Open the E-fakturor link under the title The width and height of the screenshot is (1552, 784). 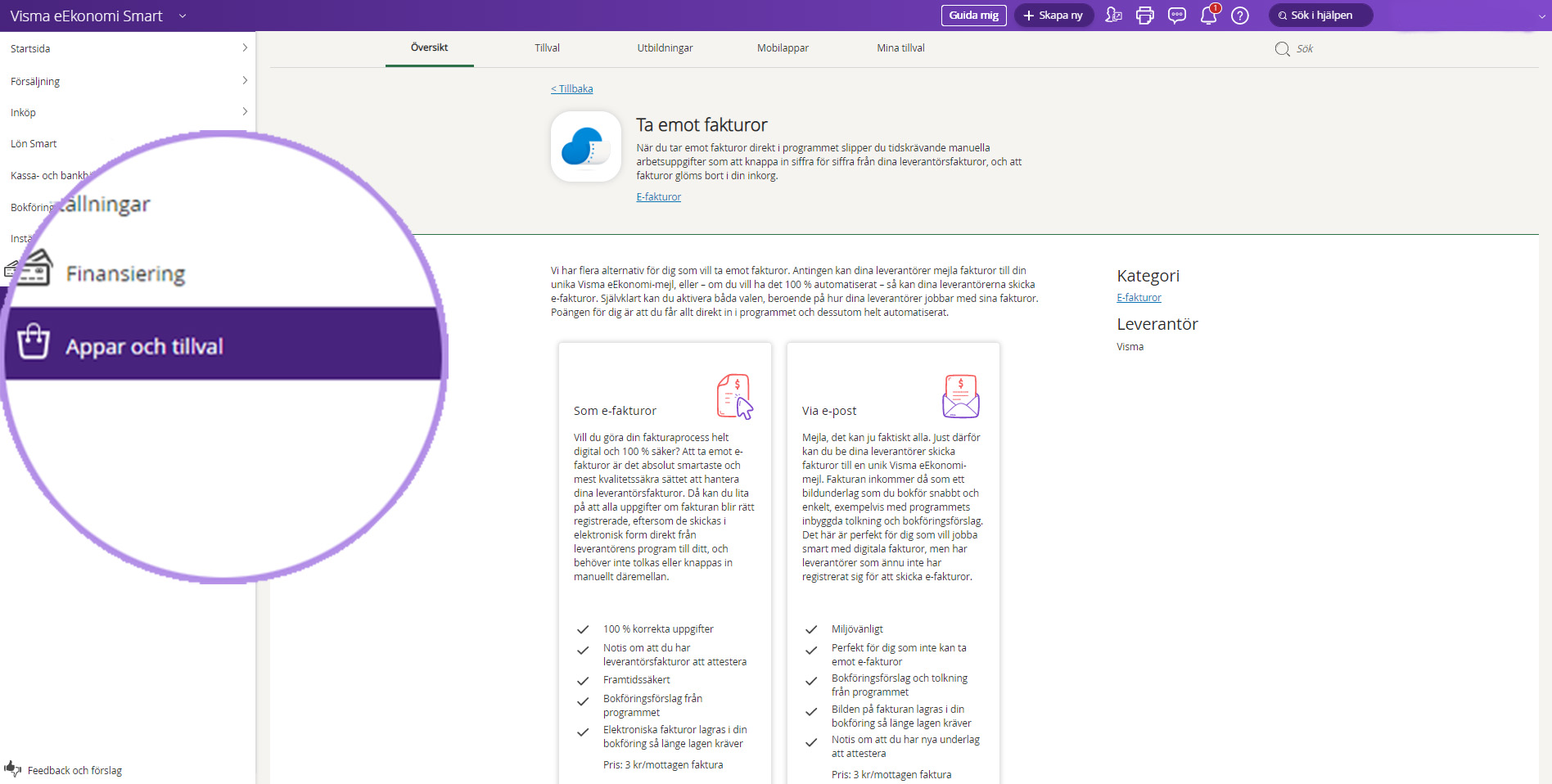tap(659, 197)
